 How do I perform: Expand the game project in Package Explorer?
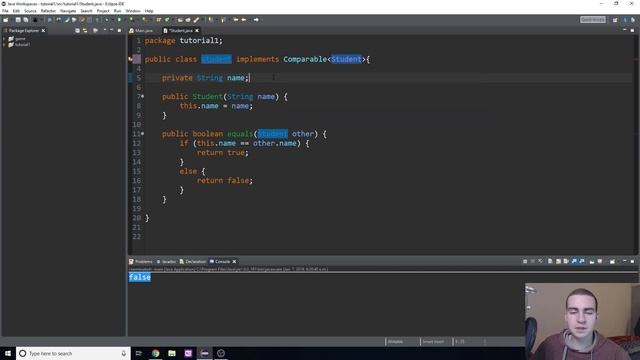point(4,39)
